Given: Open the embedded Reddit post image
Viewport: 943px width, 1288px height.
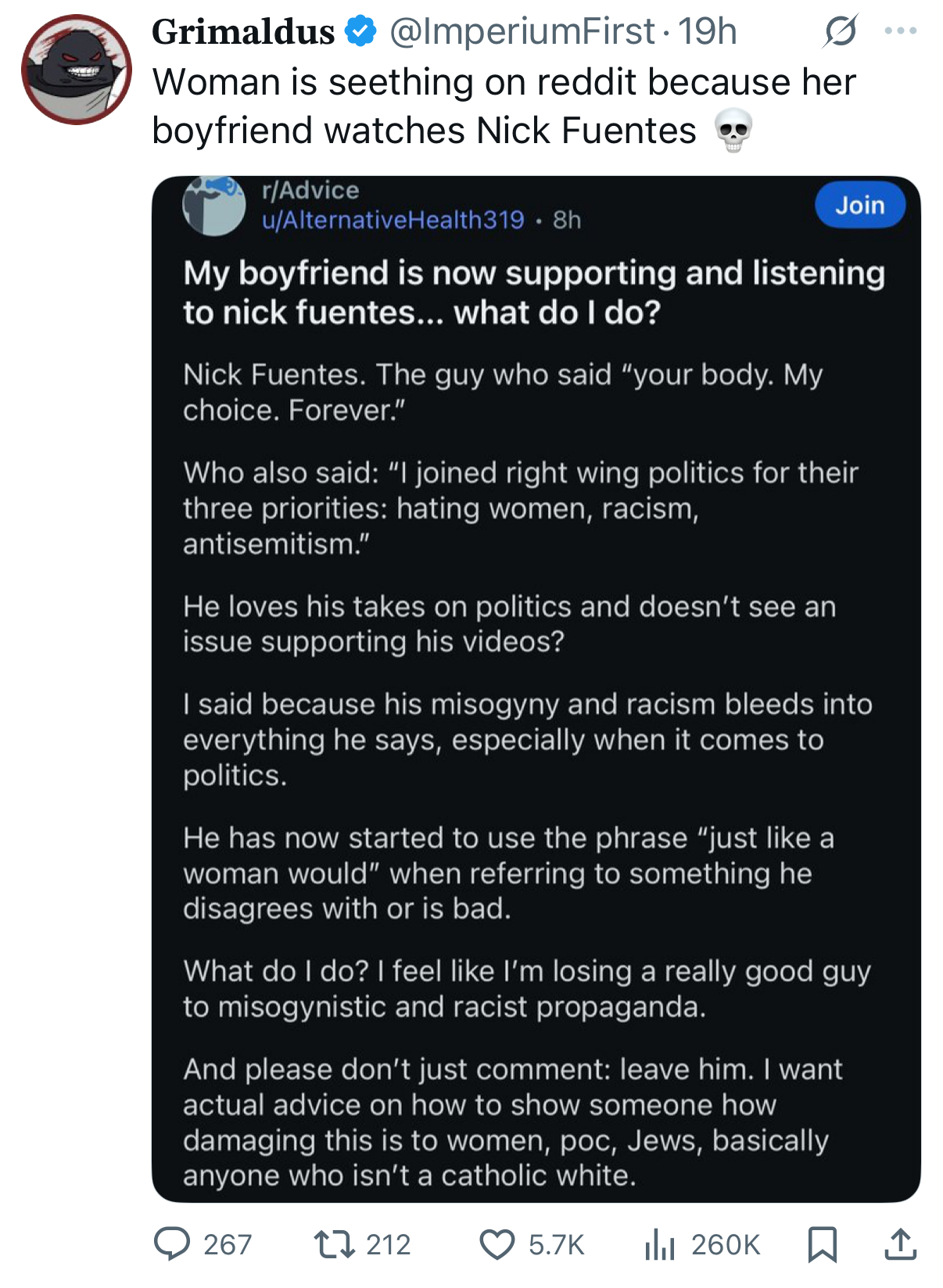Looking at the screenshot, I should coord(536,704).
